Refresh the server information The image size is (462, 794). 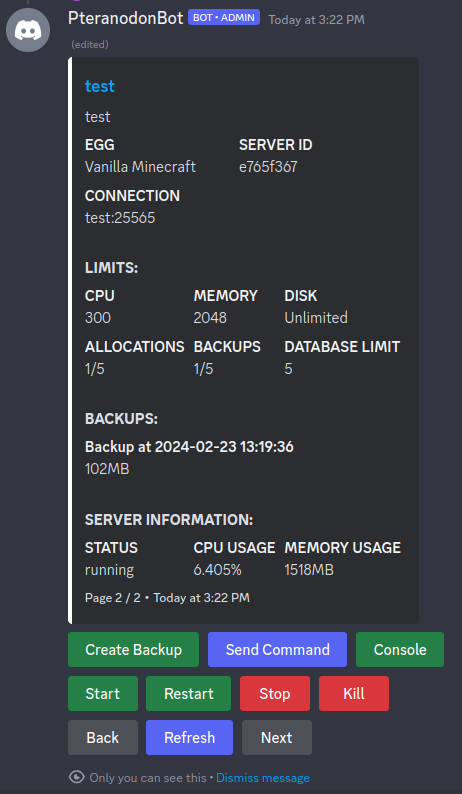189,737
